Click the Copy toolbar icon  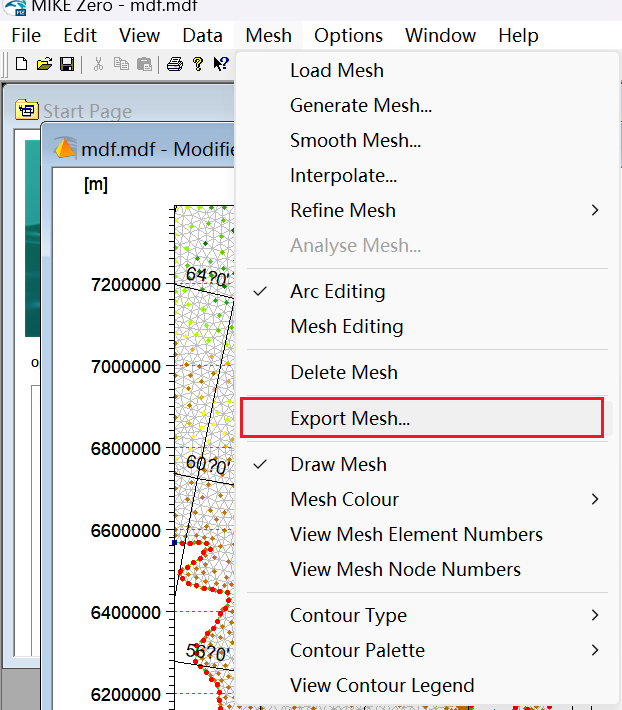(121, 64)
